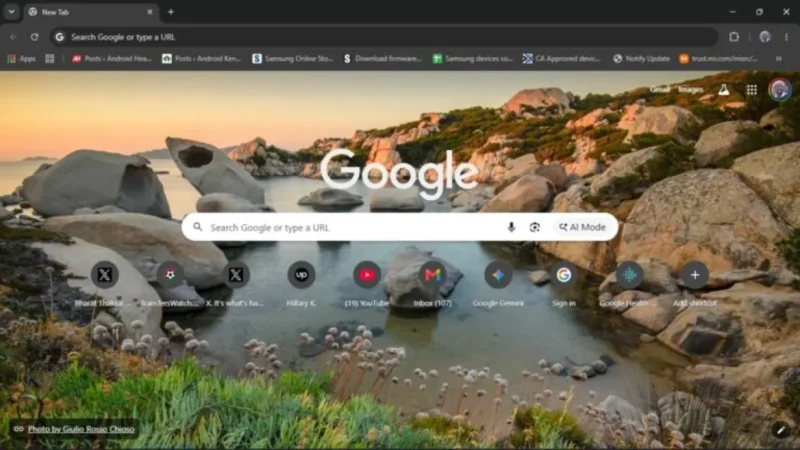Open the Gmail link

660,90
